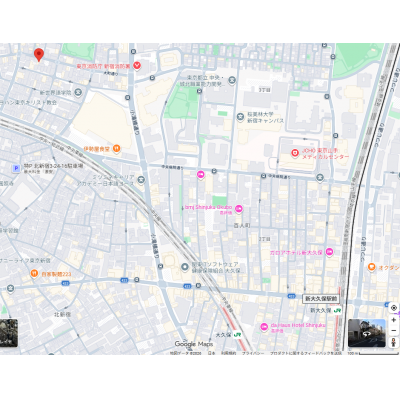Image resolution: width=400 pixels, height=400 pixels.
Task: Click the marker beside 関東ITソフトウェア健保
Action: point(185,267)
